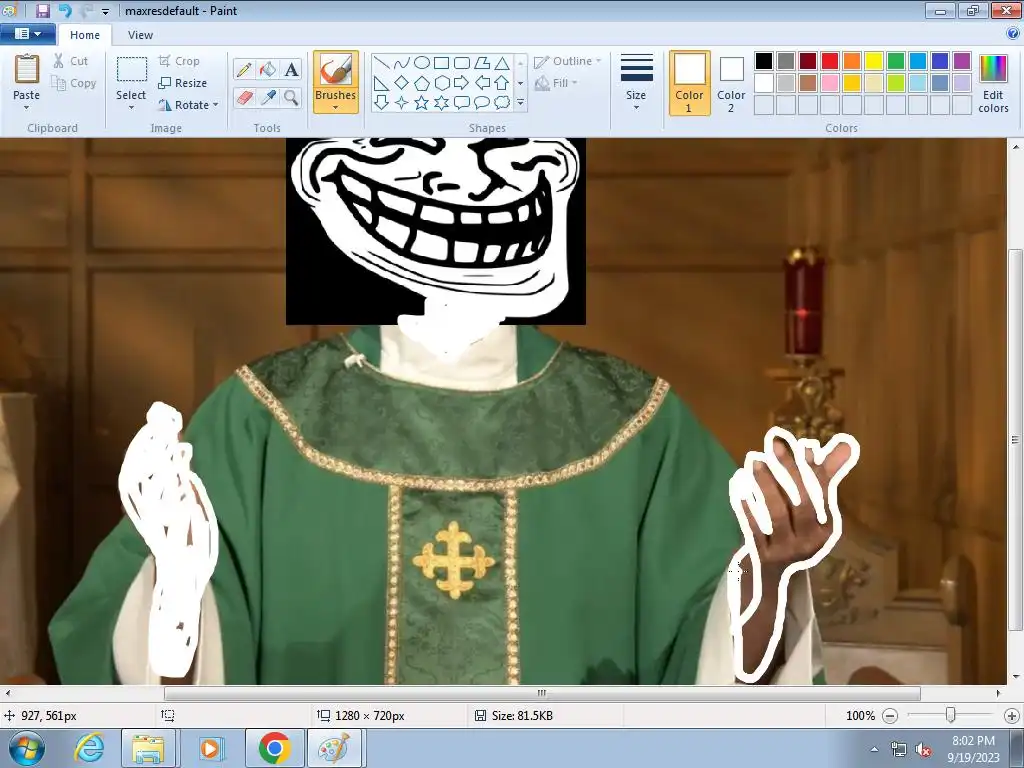Pick the black color swatch

pyautogui.click(x=764, y=61)
